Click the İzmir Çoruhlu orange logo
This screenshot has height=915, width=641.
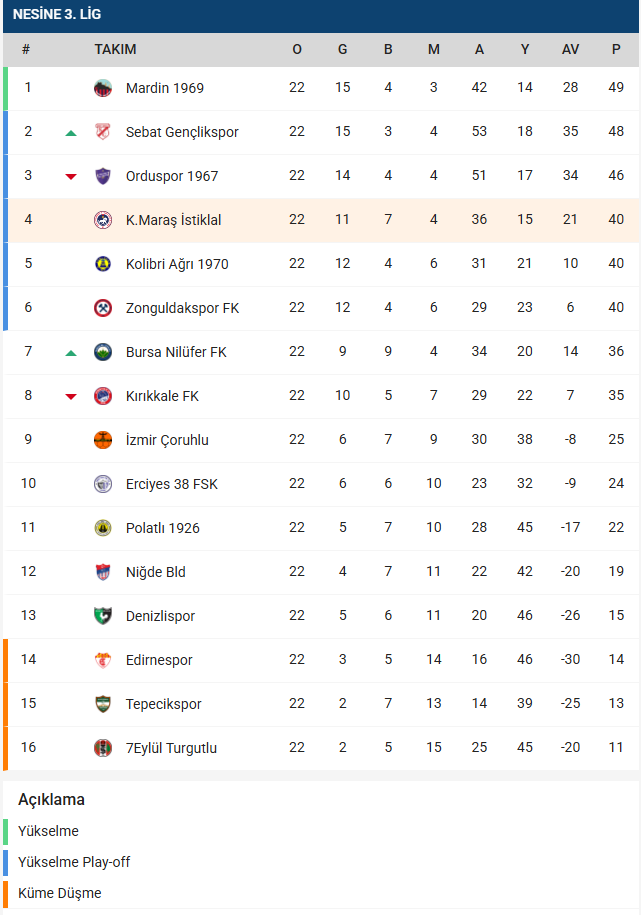click(103, 440)
